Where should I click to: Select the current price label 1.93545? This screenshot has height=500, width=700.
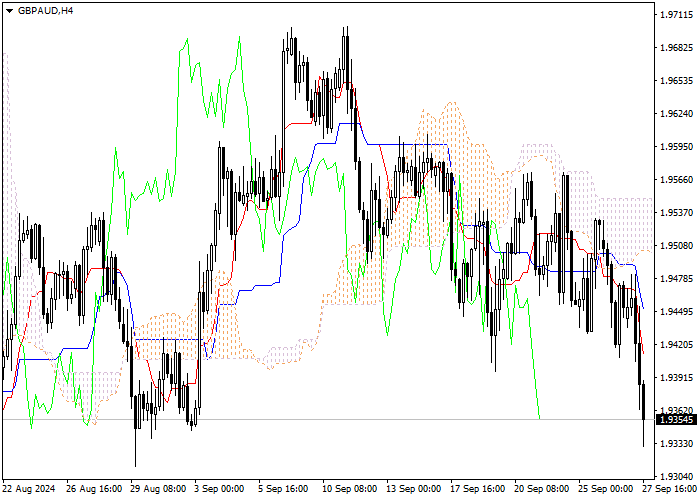pos(677,420)
